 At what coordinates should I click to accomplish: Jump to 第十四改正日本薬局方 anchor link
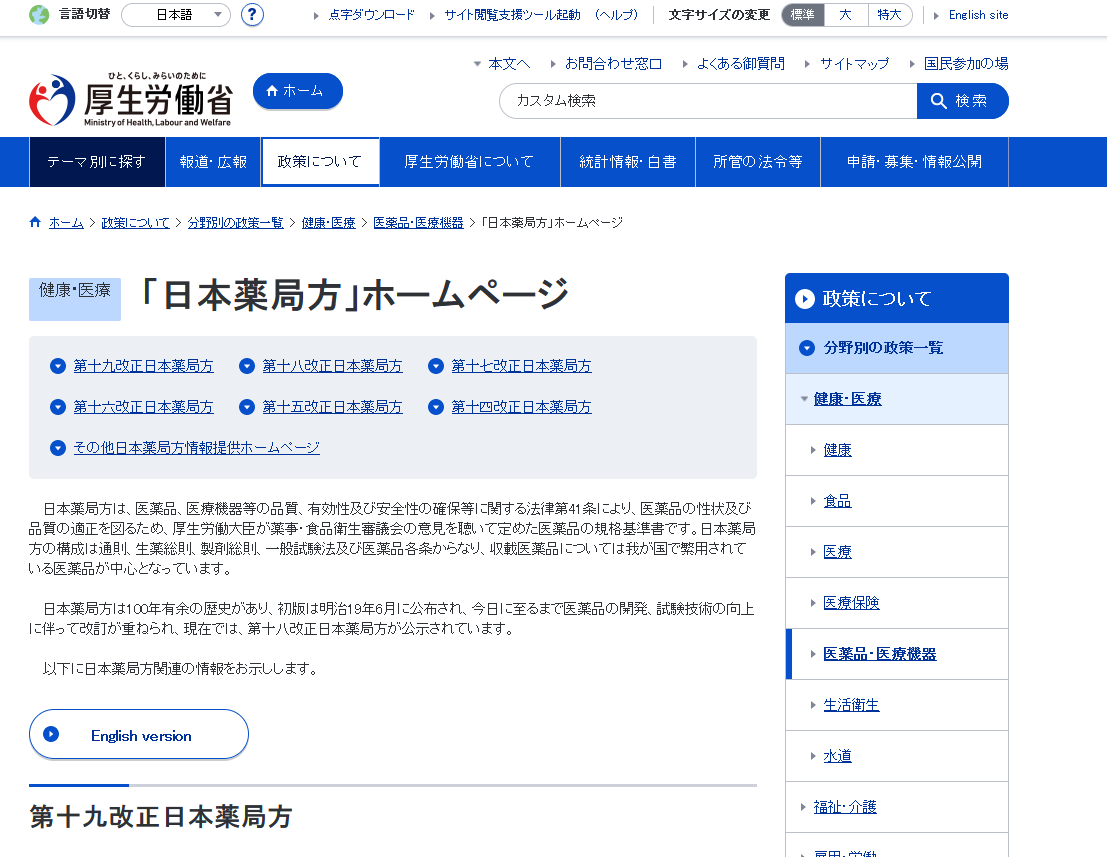522,407
